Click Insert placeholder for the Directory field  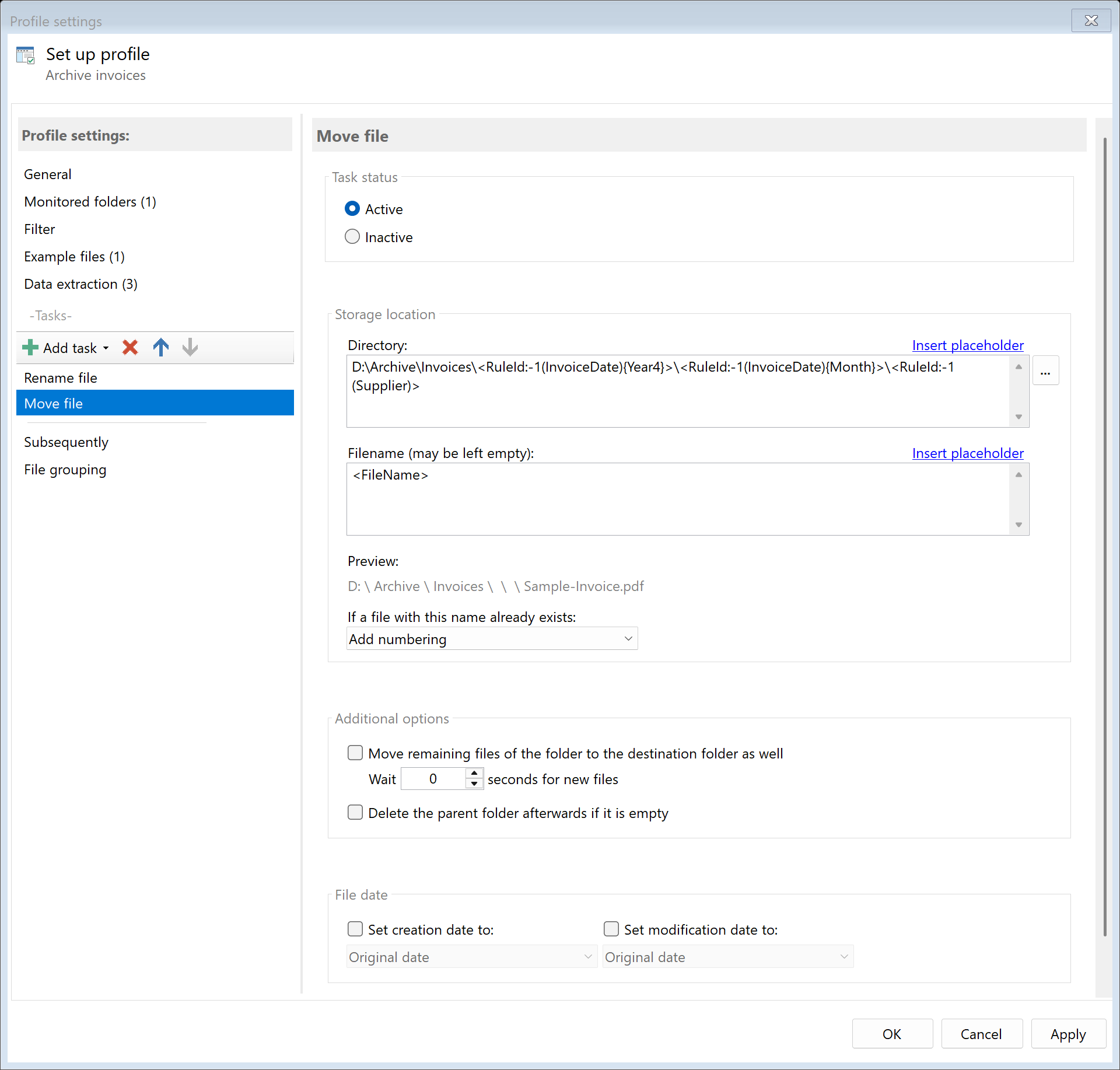pos(967,345)
